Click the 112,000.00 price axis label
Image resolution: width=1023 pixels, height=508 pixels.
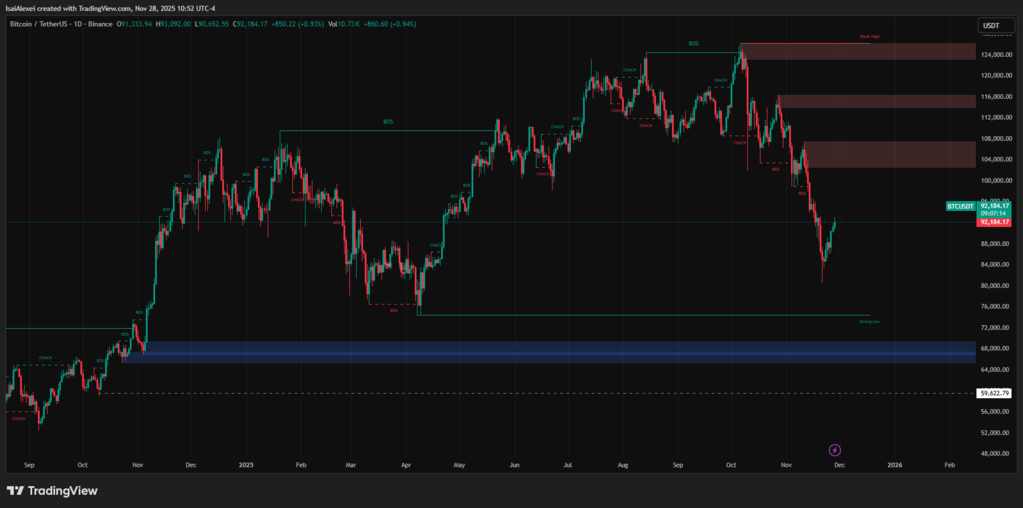[996, 117]
